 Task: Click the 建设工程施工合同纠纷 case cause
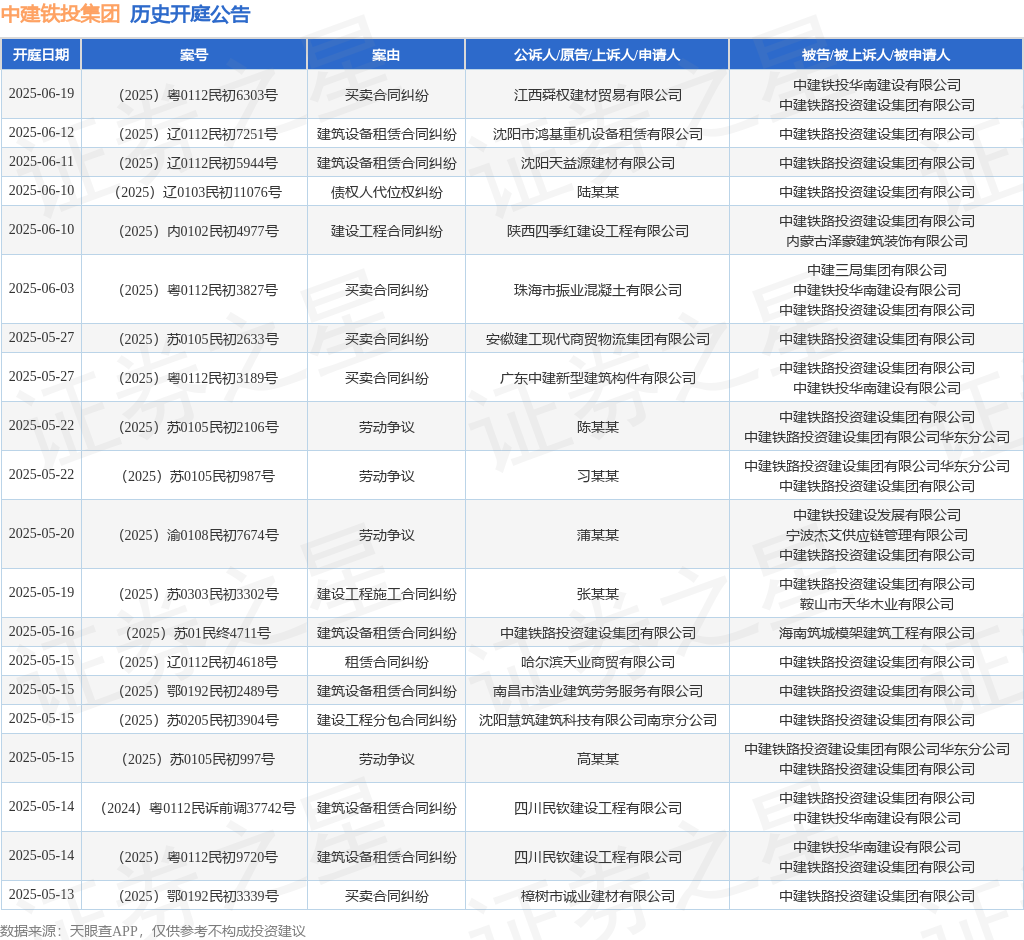[386, 594]
